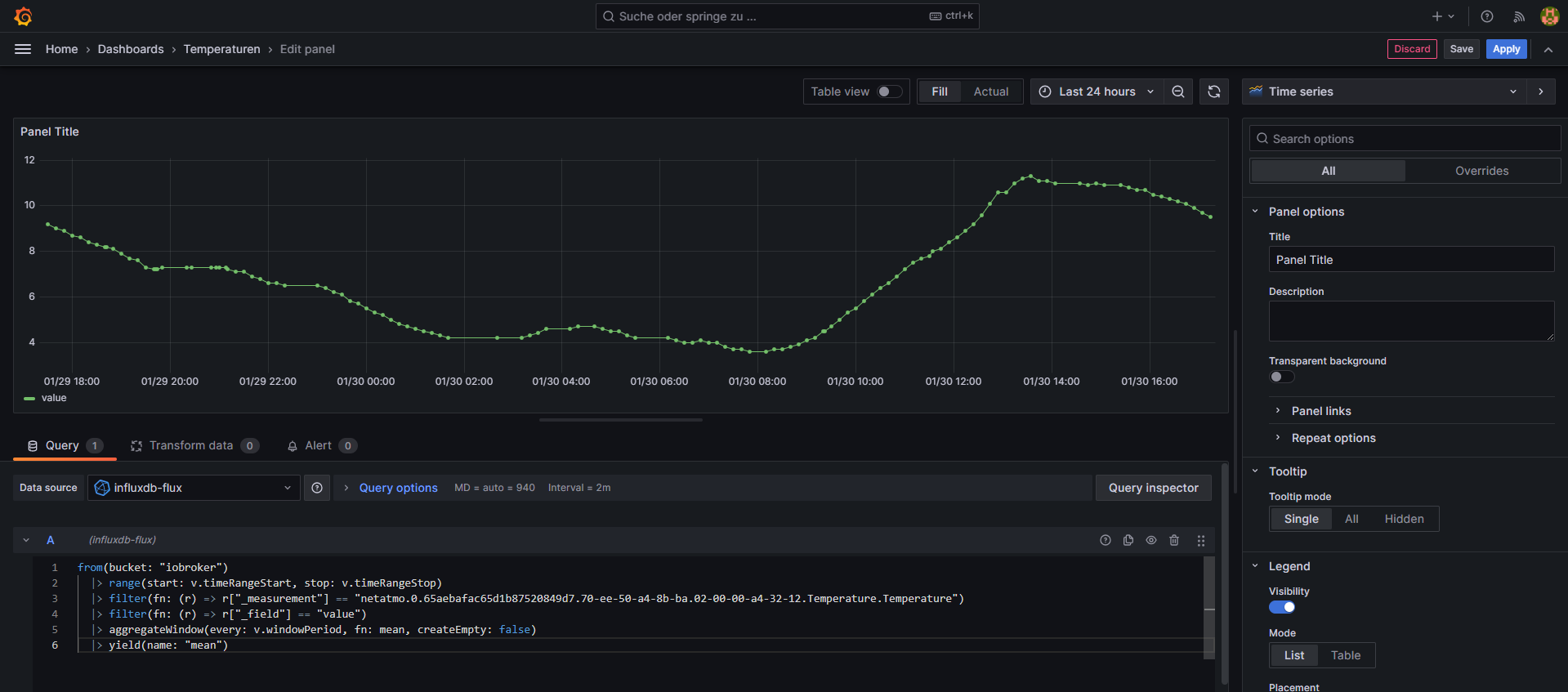Toggle query A visibility eye icon

pos(1151,540)
